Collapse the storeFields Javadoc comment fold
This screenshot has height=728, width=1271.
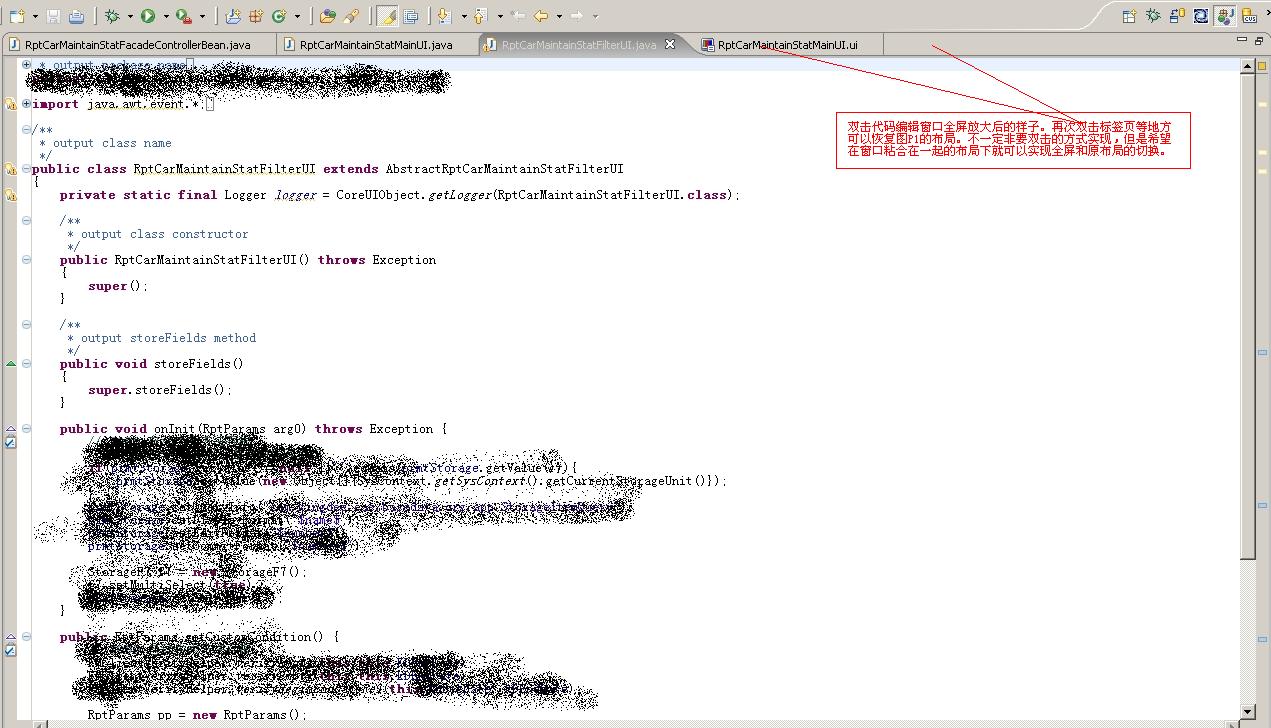click(x=26, y=325)
